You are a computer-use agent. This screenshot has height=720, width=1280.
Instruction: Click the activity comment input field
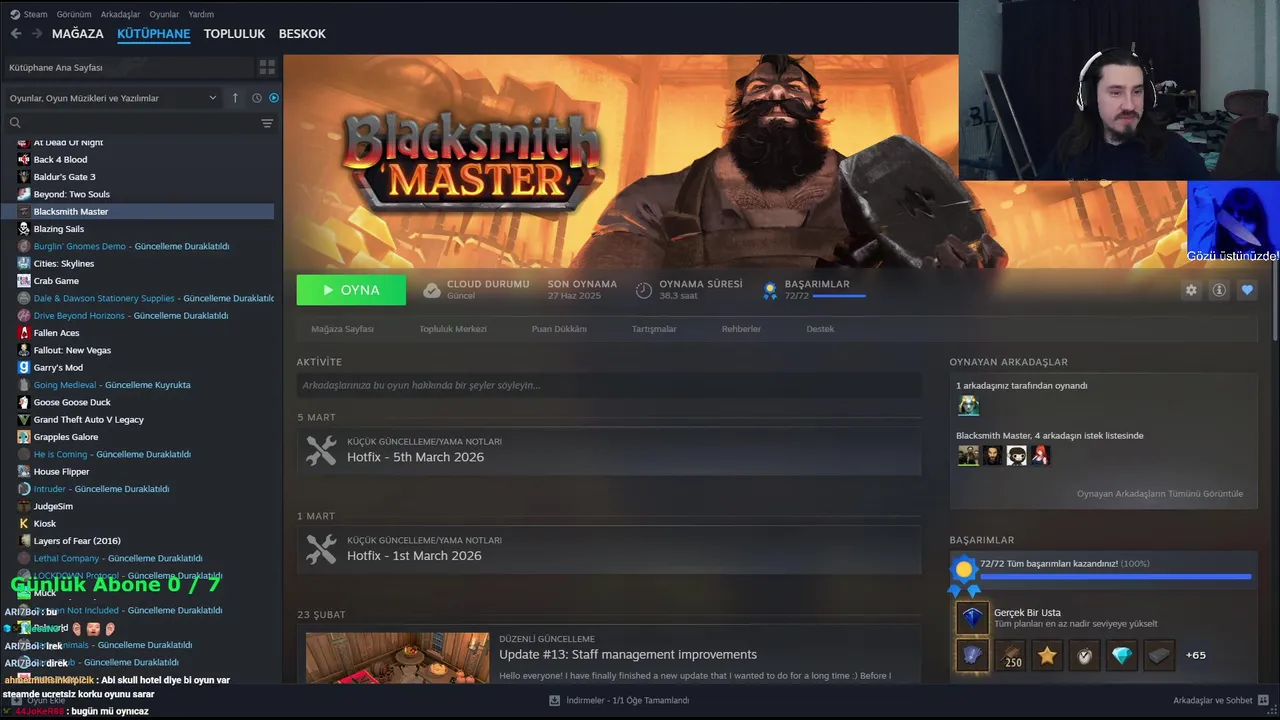(x=609, y=385)
